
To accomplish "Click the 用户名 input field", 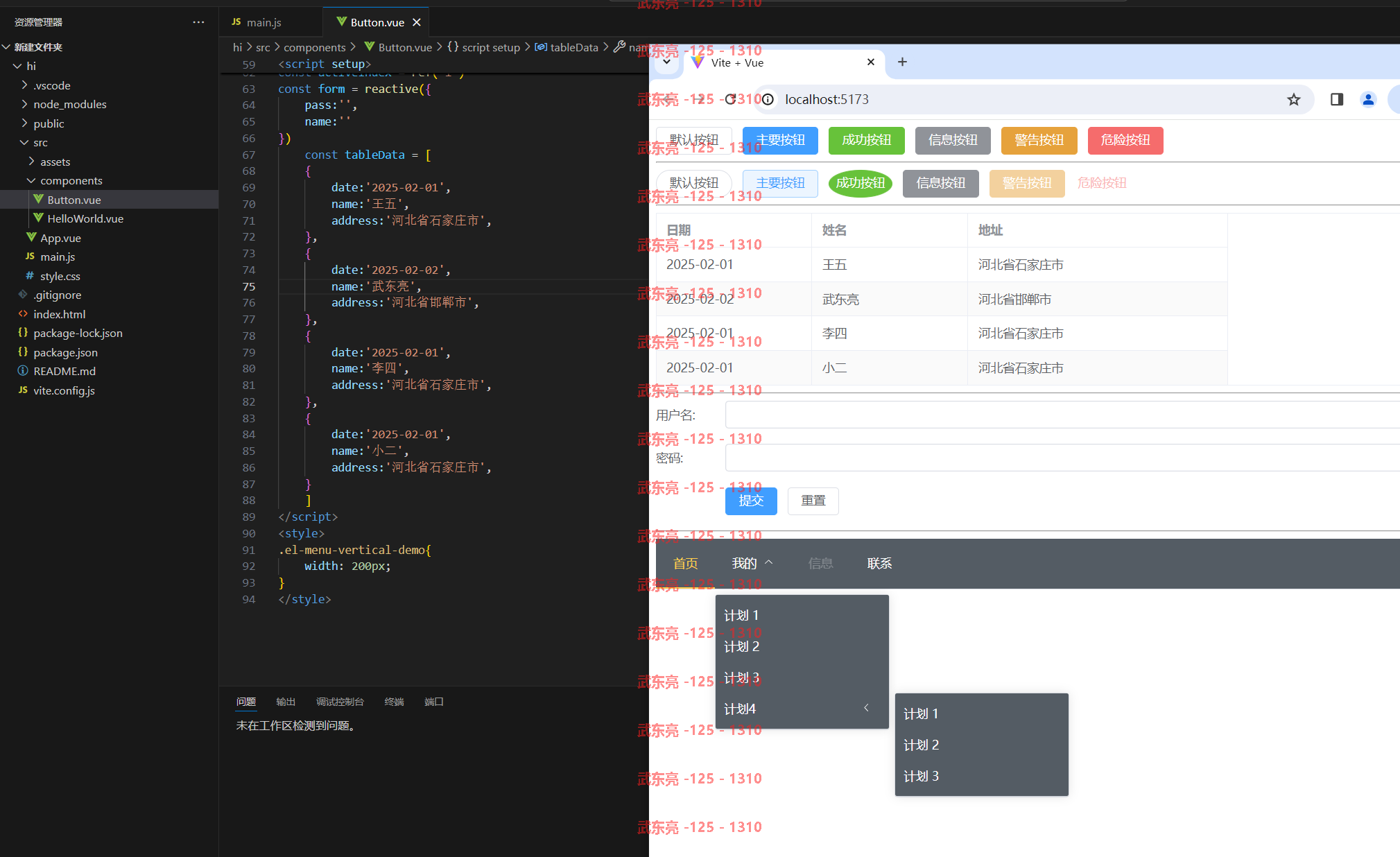I will pyautogui.click(x=1062, y=415).
